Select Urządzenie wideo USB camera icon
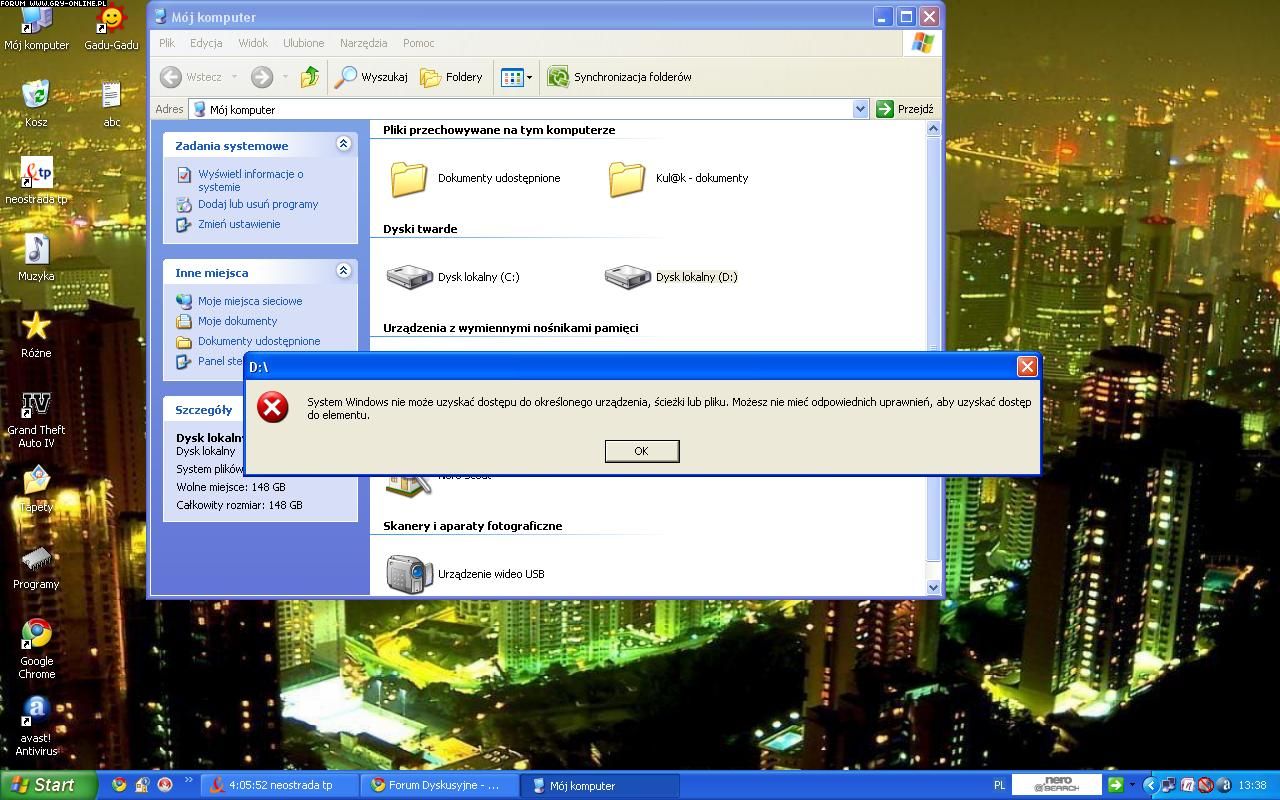Screen dimensions: 1280x800 point(409,574)
